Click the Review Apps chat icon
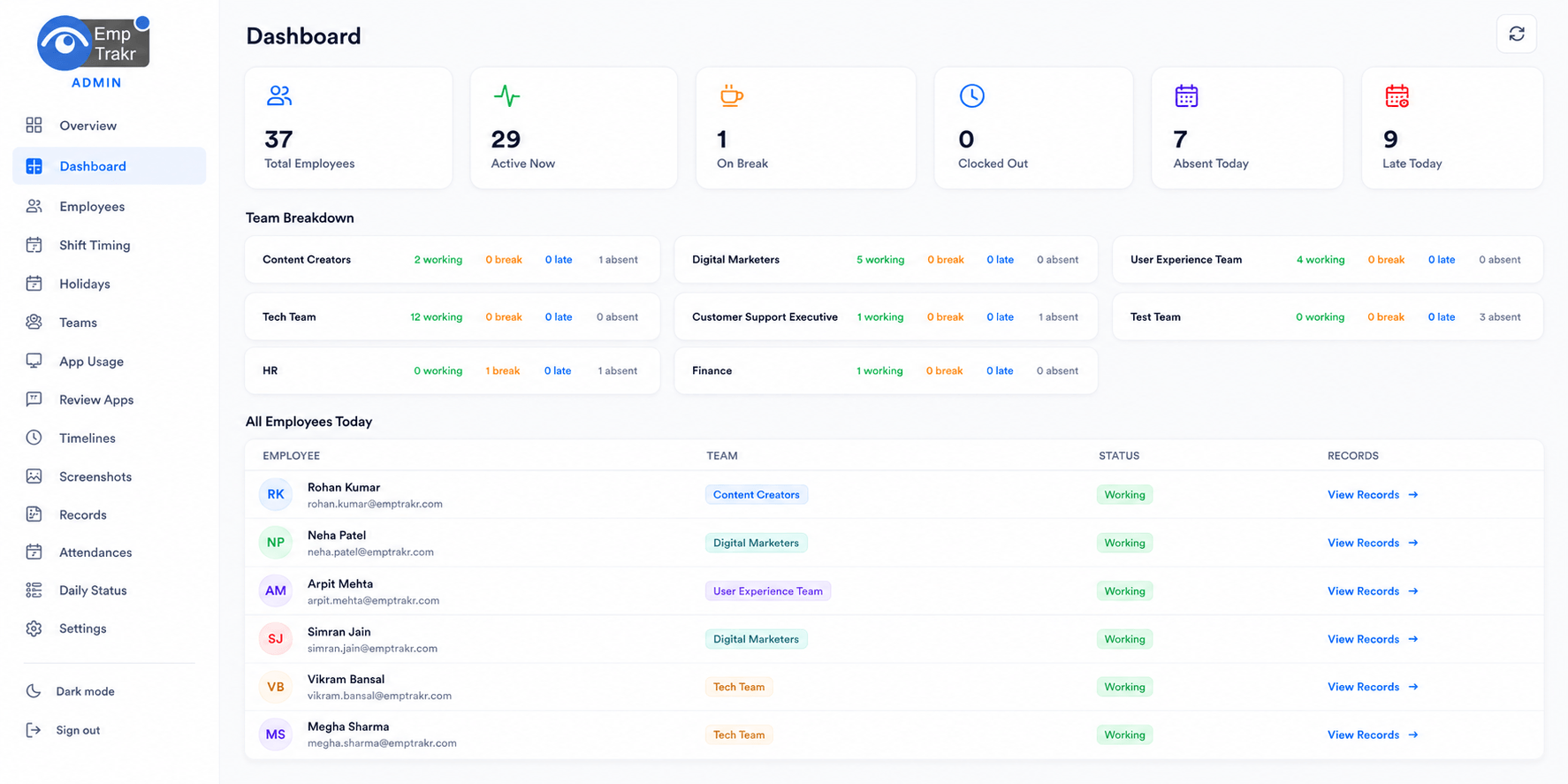1568x784 pixels. pyautogui.click(x=34, y=400)
